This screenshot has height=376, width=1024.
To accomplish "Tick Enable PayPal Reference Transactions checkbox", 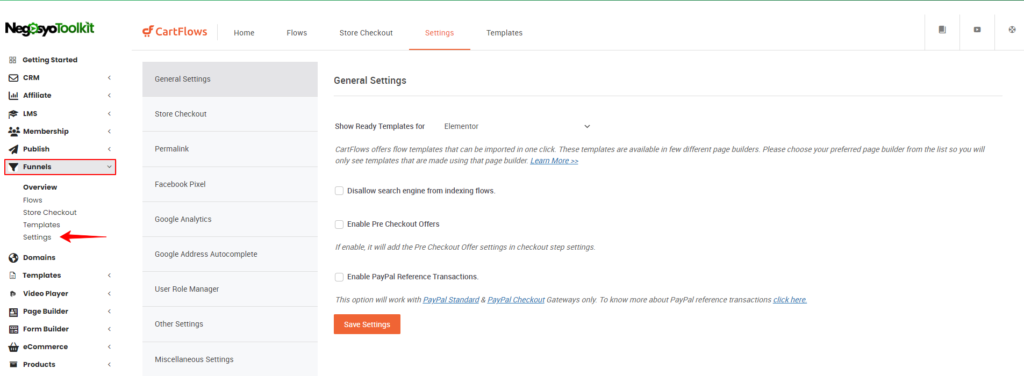I will click(339, 277).
